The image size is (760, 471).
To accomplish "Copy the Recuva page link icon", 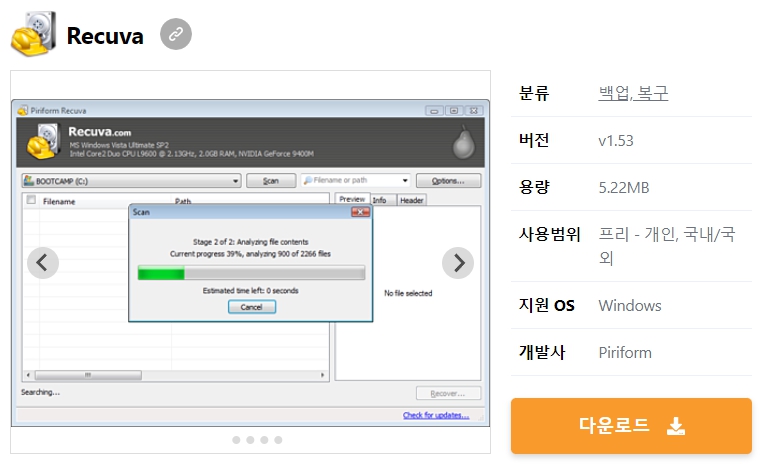I will coord(176,34).
